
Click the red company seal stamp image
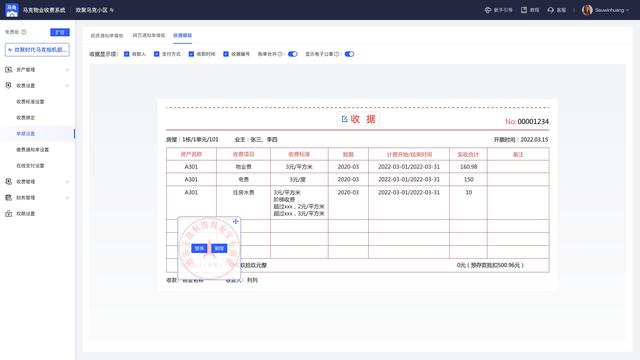point(209,248)
